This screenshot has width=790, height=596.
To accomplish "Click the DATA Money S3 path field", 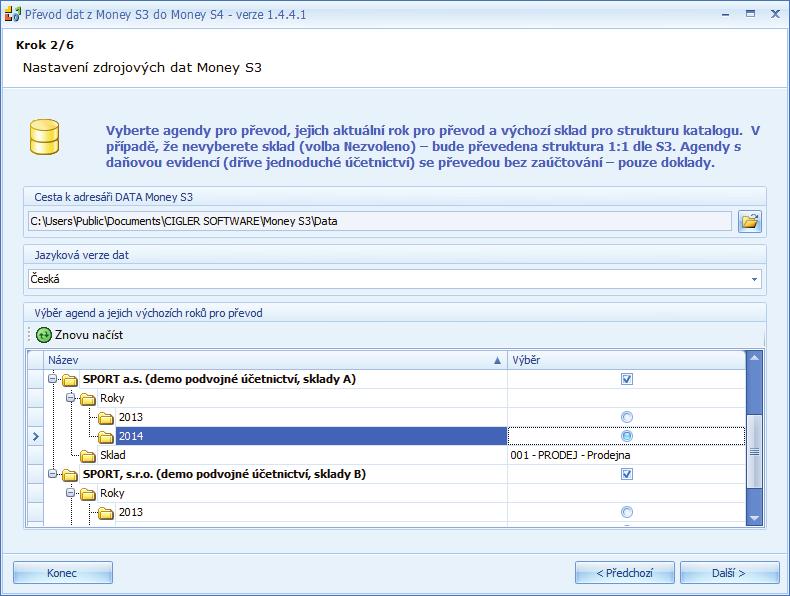I will [x=380, y=221].
